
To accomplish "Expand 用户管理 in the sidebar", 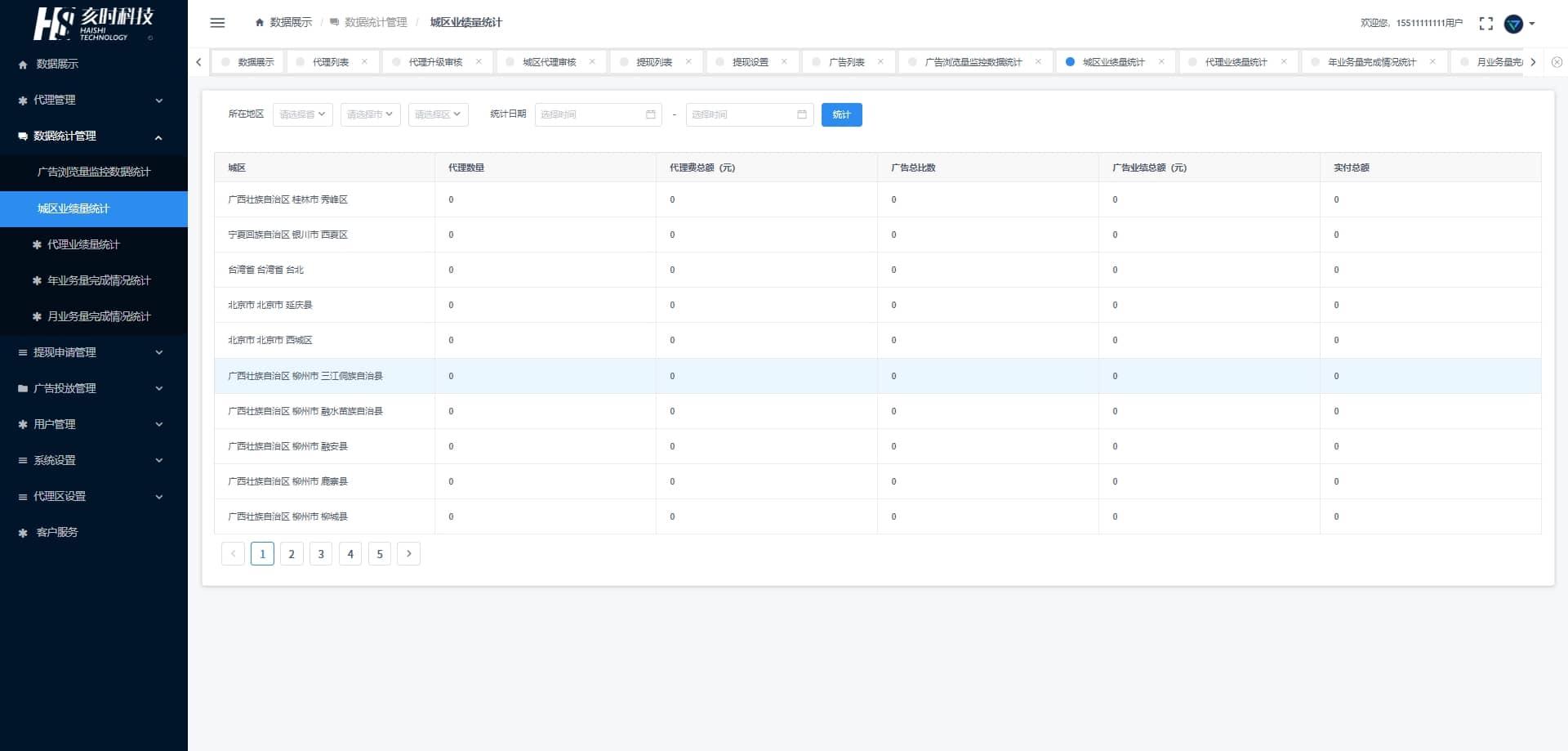I will [x=94, y=424].
